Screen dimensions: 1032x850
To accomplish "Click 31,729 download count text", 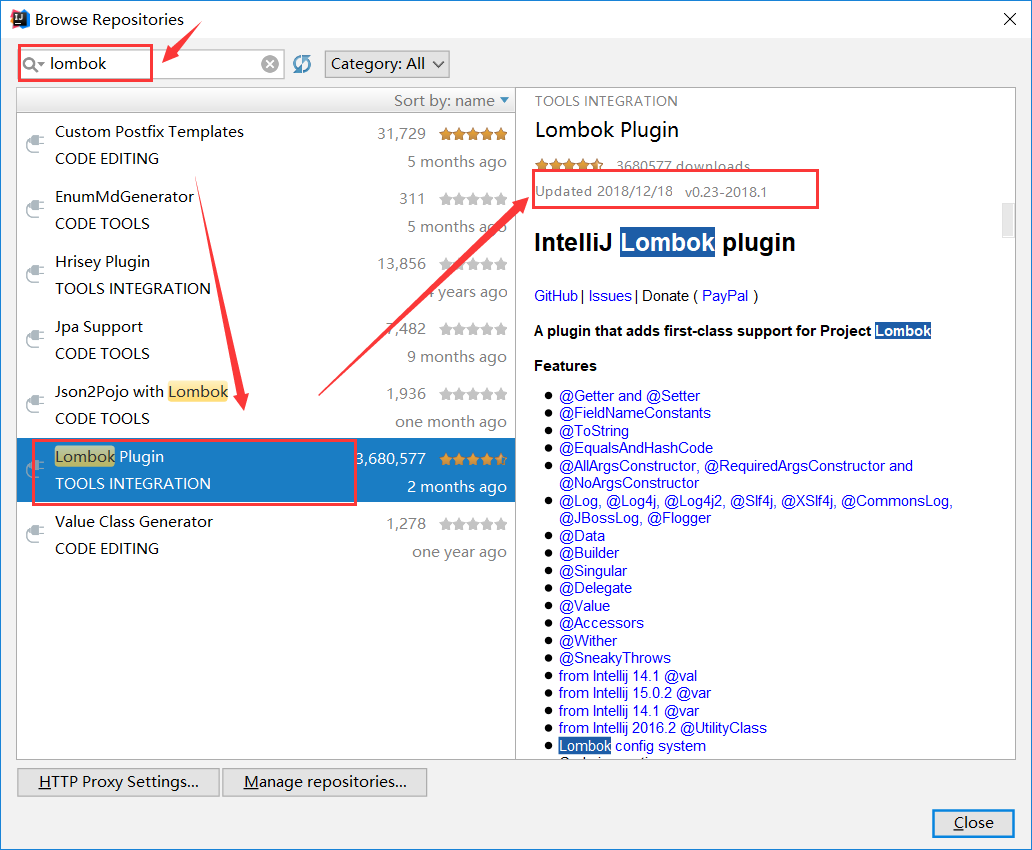I will click(401, 134).
